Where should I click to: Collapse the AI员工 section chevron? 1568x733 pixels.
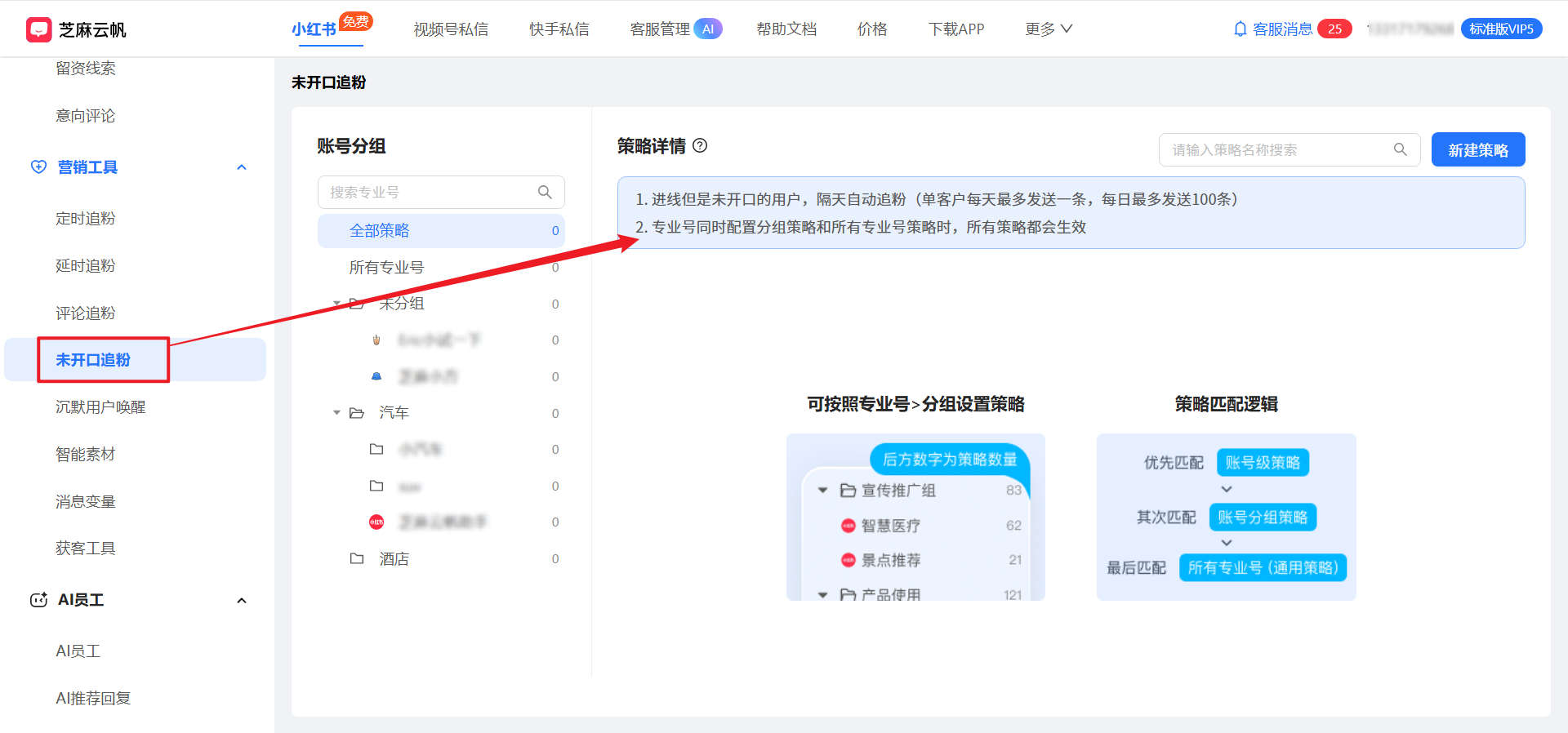pos(242,601)
